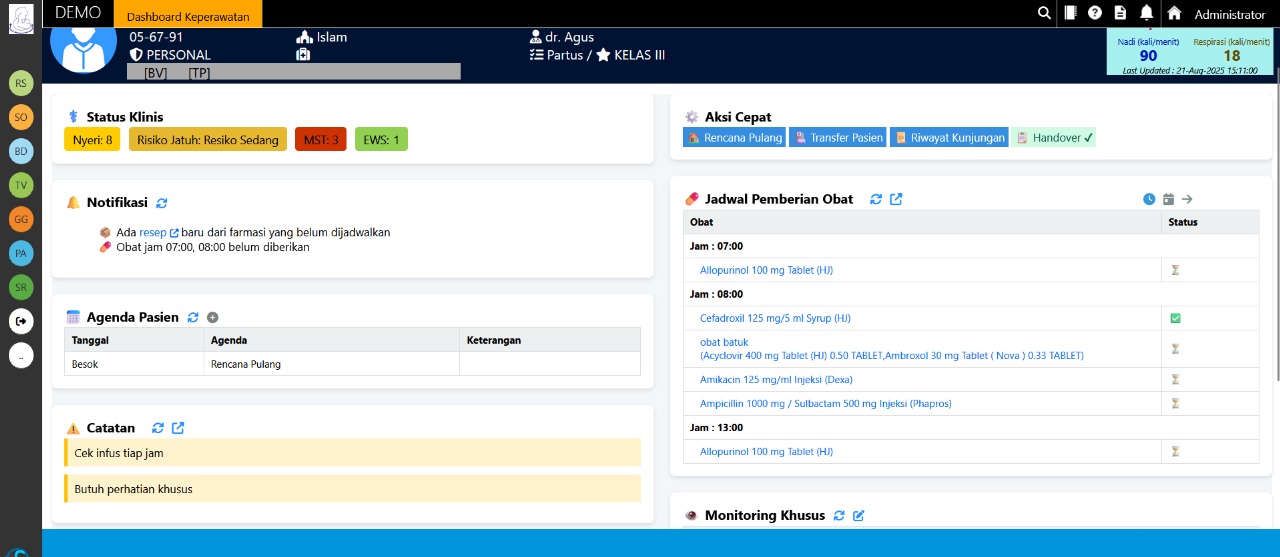Click the Partus / KELAS III label
Screen dimensions: 1280x557
(x=597, y=55)
